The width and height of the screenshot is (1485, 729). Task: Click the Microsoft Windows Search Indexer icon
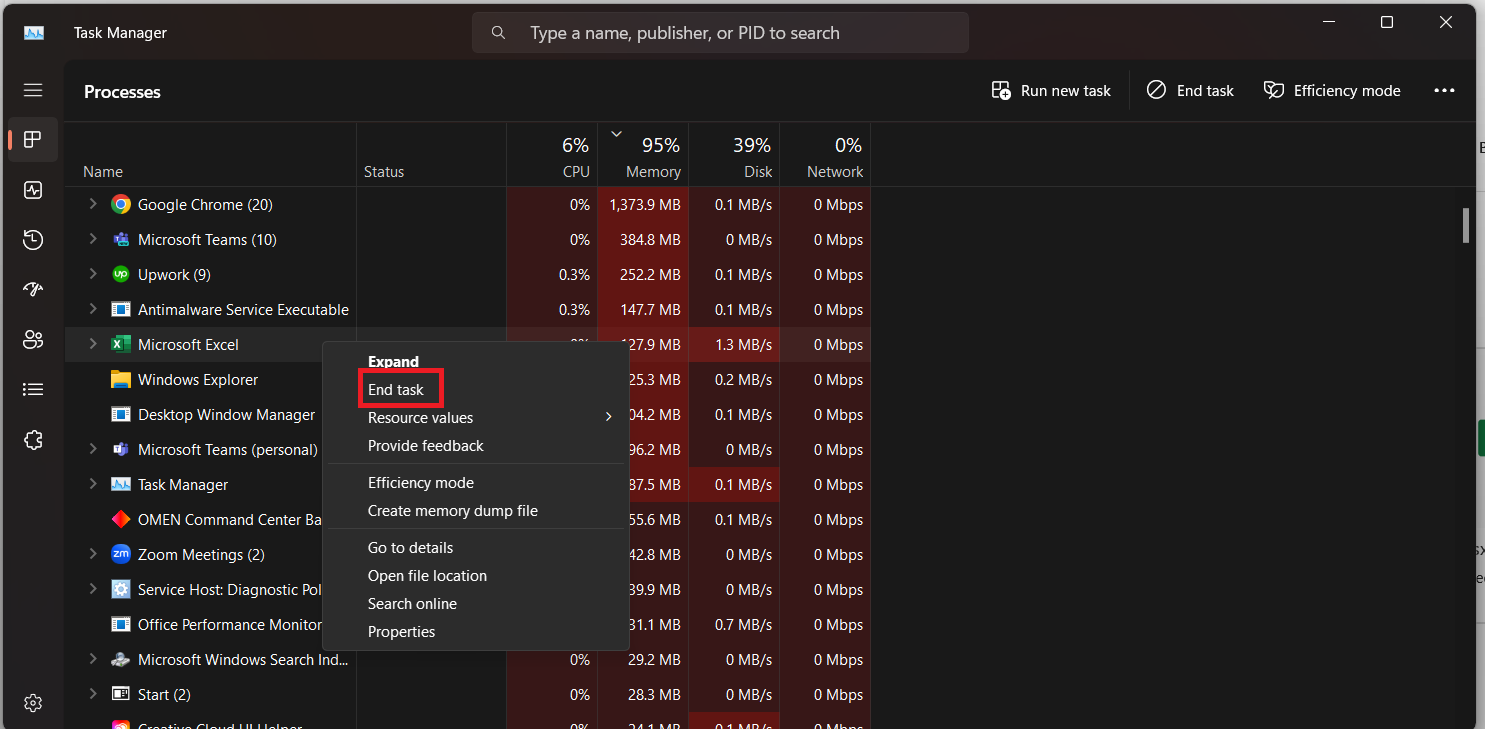pos(121,659)
